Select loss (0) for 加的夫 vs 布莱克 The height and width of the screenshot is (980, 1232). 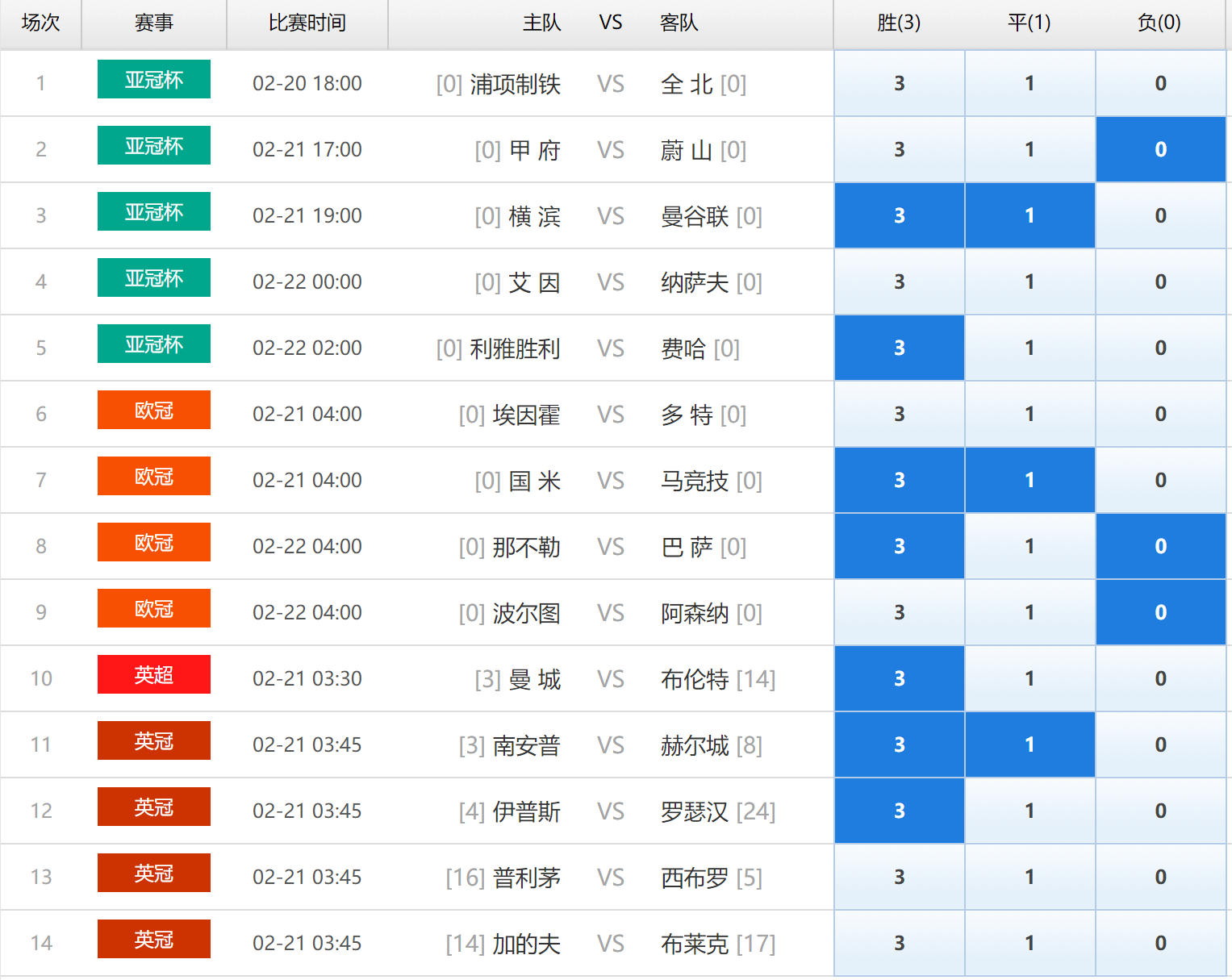click(1160, 943)
